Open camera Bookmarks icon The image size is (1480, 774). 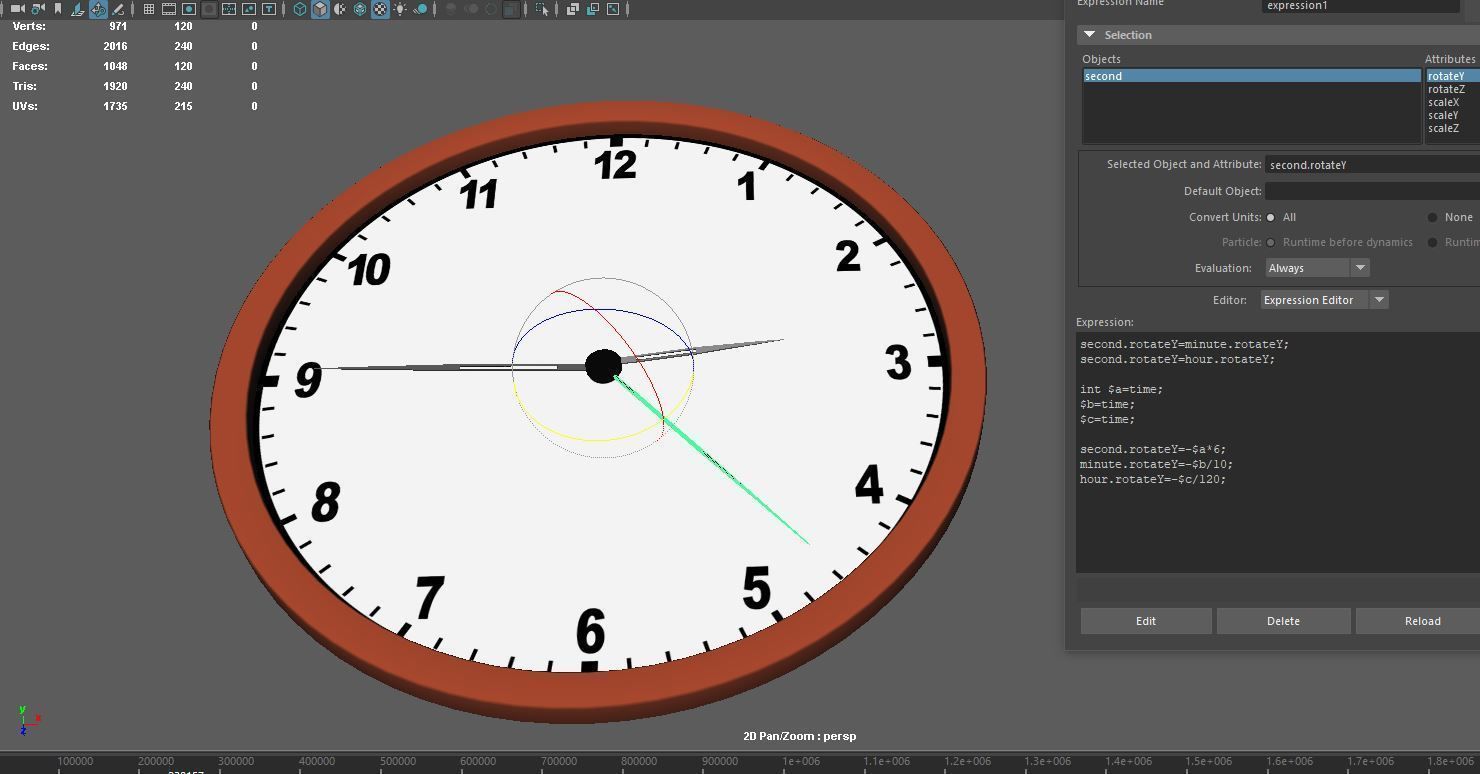[x=58, y=9]
